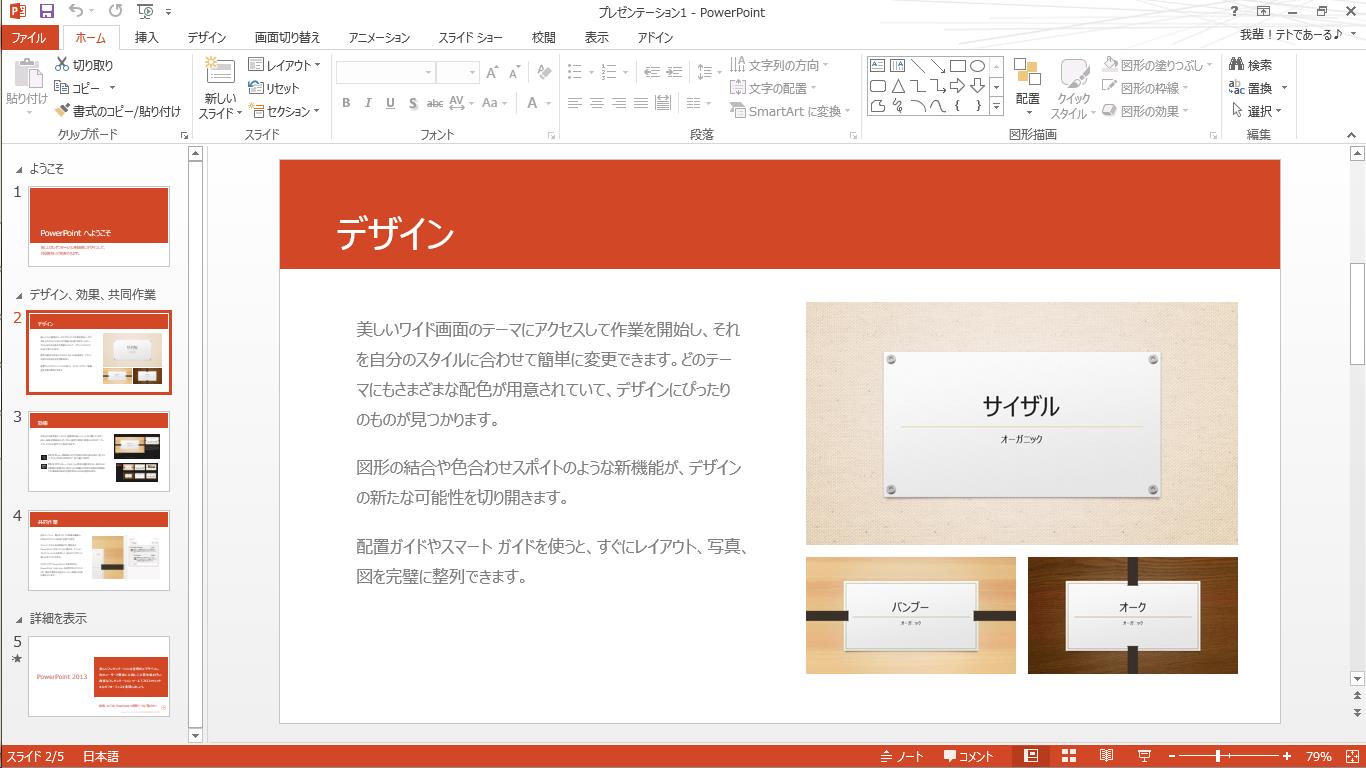Toggle the Comments (コメント) pane
1366x768 pixels.
[969, 756]
